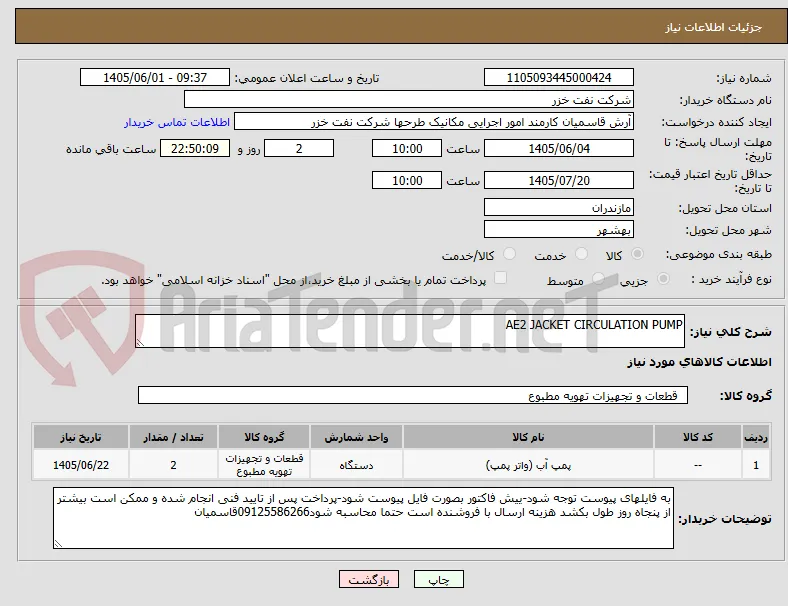The height and width of the screenshot is (606, 788).
Task: Select the خدمت radio button
Action: pos(581,254)
